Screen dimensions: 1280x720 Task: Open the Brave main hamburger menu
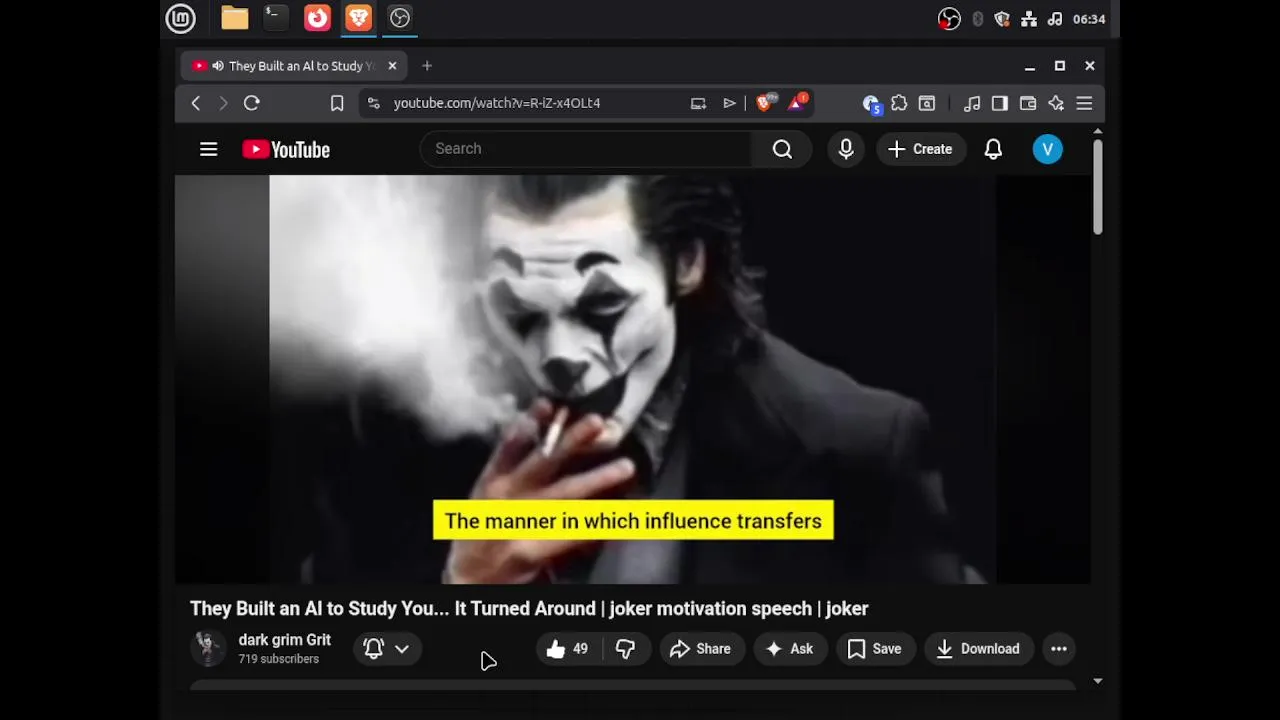1084,103
